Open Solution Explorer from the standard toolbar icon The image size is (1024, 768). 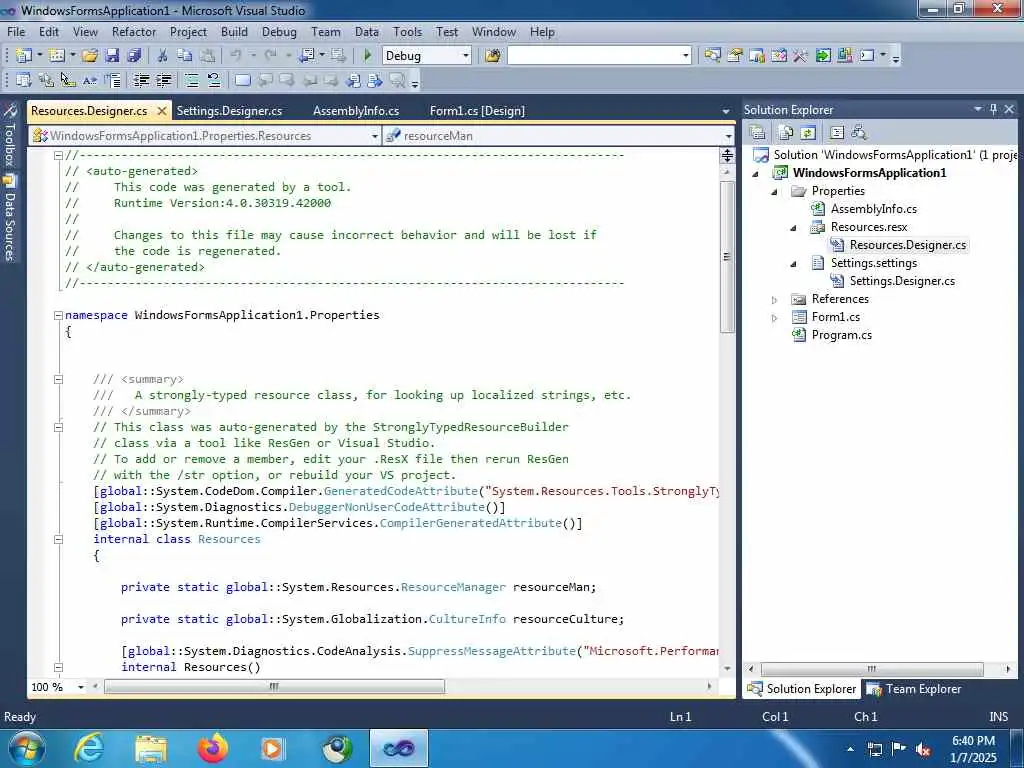(x=712, y=56)
